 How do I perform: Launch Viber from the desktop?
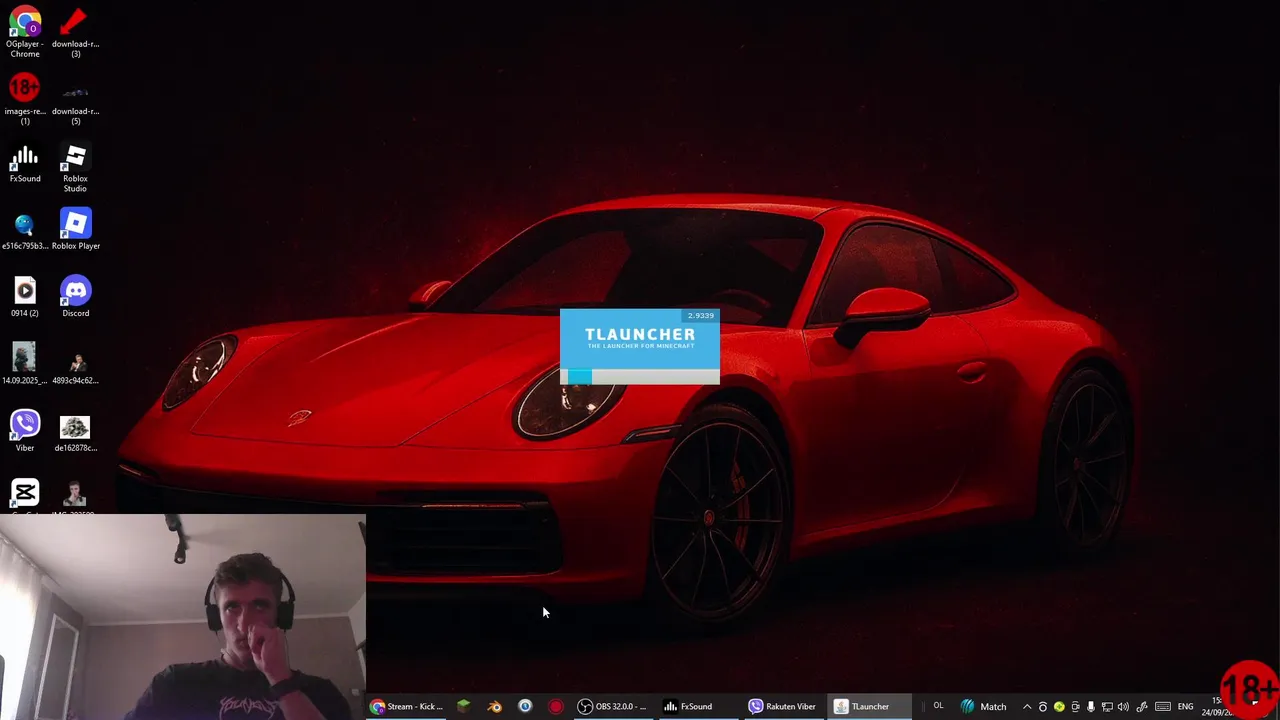click(x=25, y=432)
